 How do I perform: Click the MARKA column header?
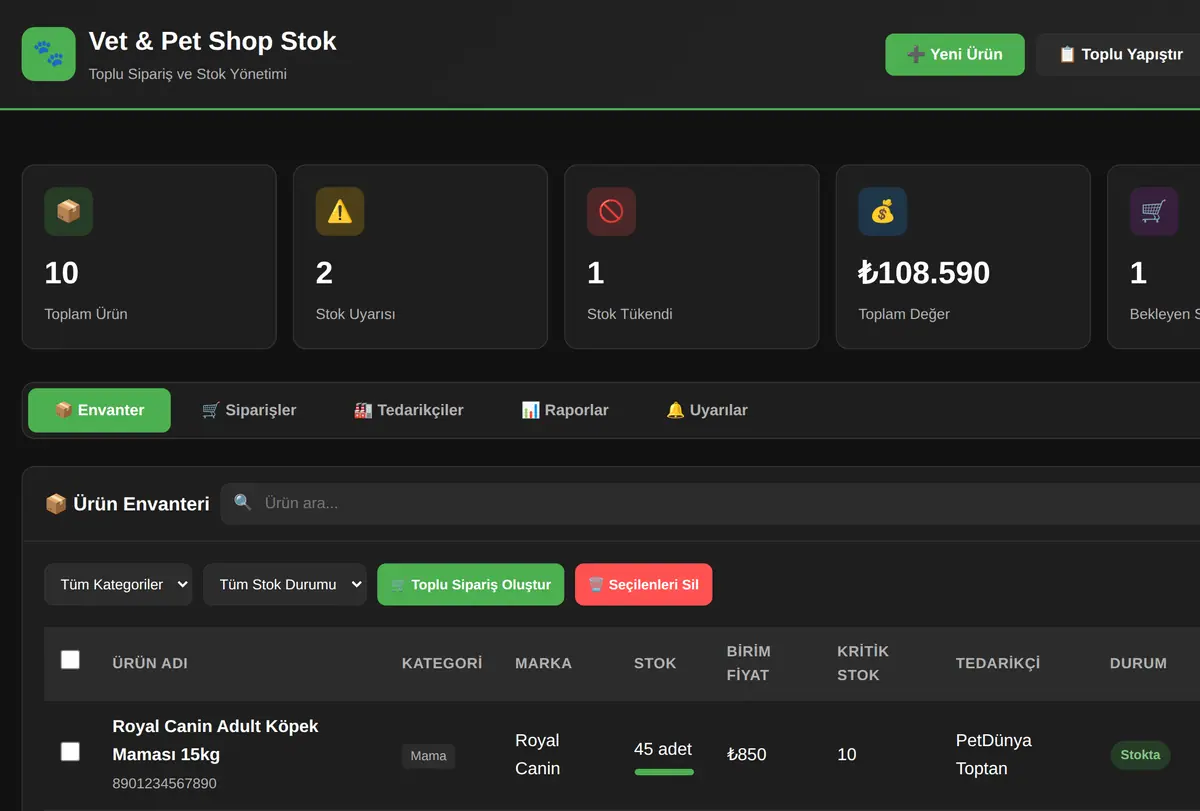coord(543,663)
